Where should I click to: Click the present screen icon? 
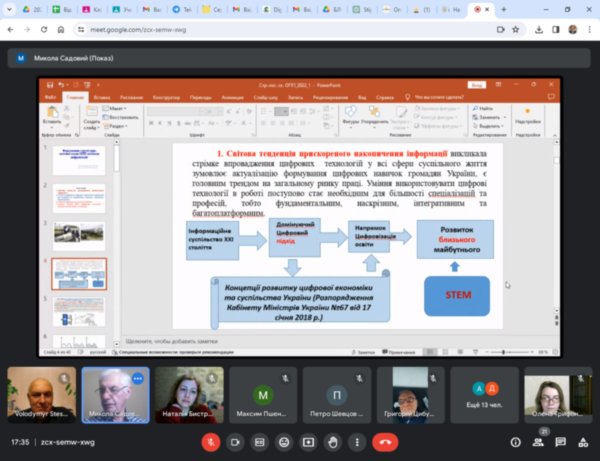(309, 441)
